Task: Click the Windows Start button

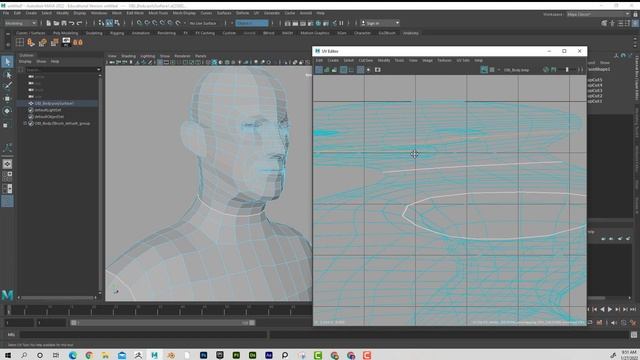Action: [8, 355]
